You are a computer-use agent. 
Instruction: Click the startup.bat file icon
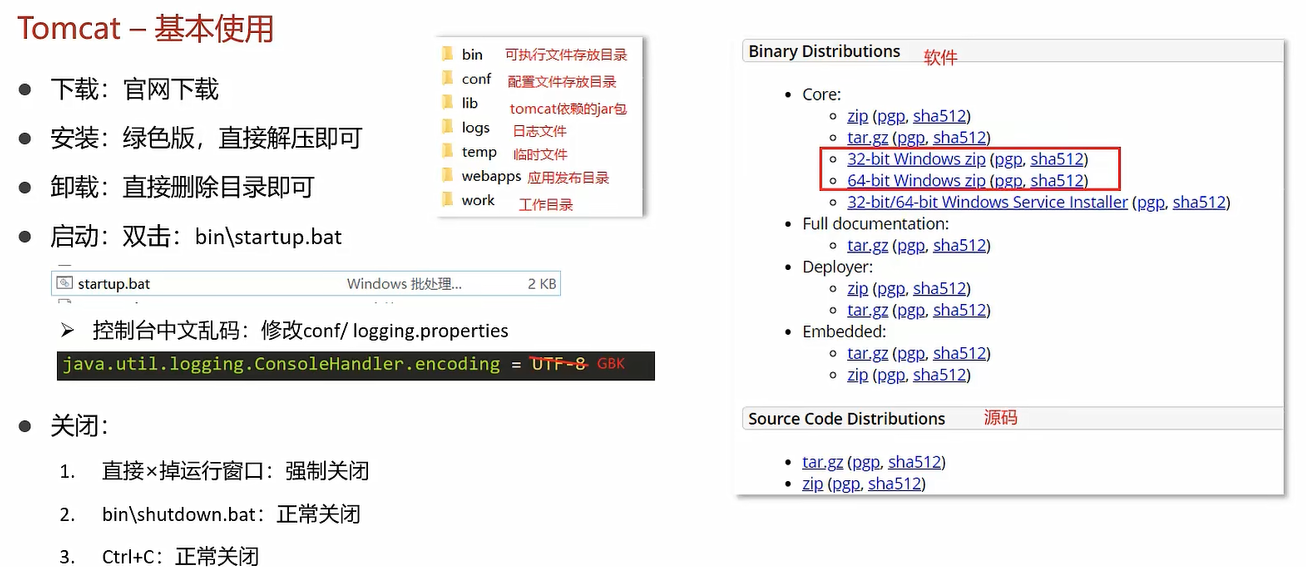coord(65,284)
